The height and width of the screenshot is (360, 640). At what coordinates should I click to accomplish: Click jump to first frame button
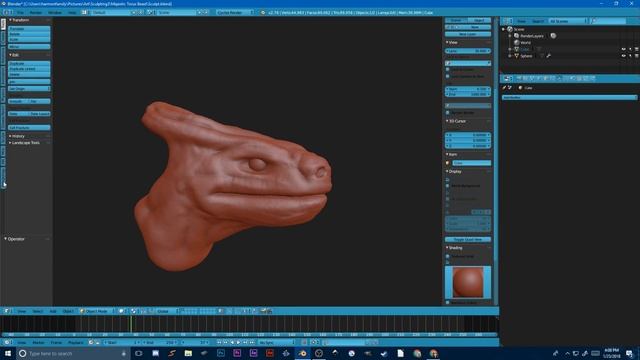[x=219, y=342]
